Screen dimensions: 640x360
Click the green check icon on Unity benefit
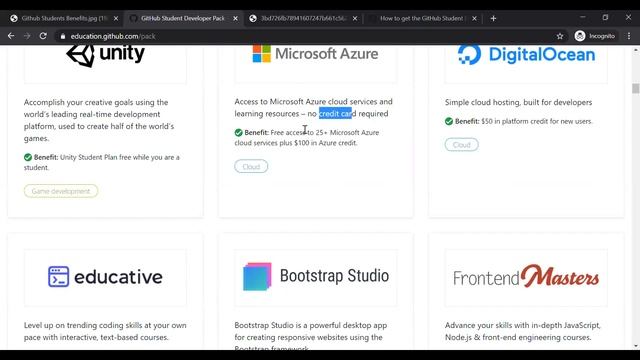pyautogui.click(x=28, y=157)
